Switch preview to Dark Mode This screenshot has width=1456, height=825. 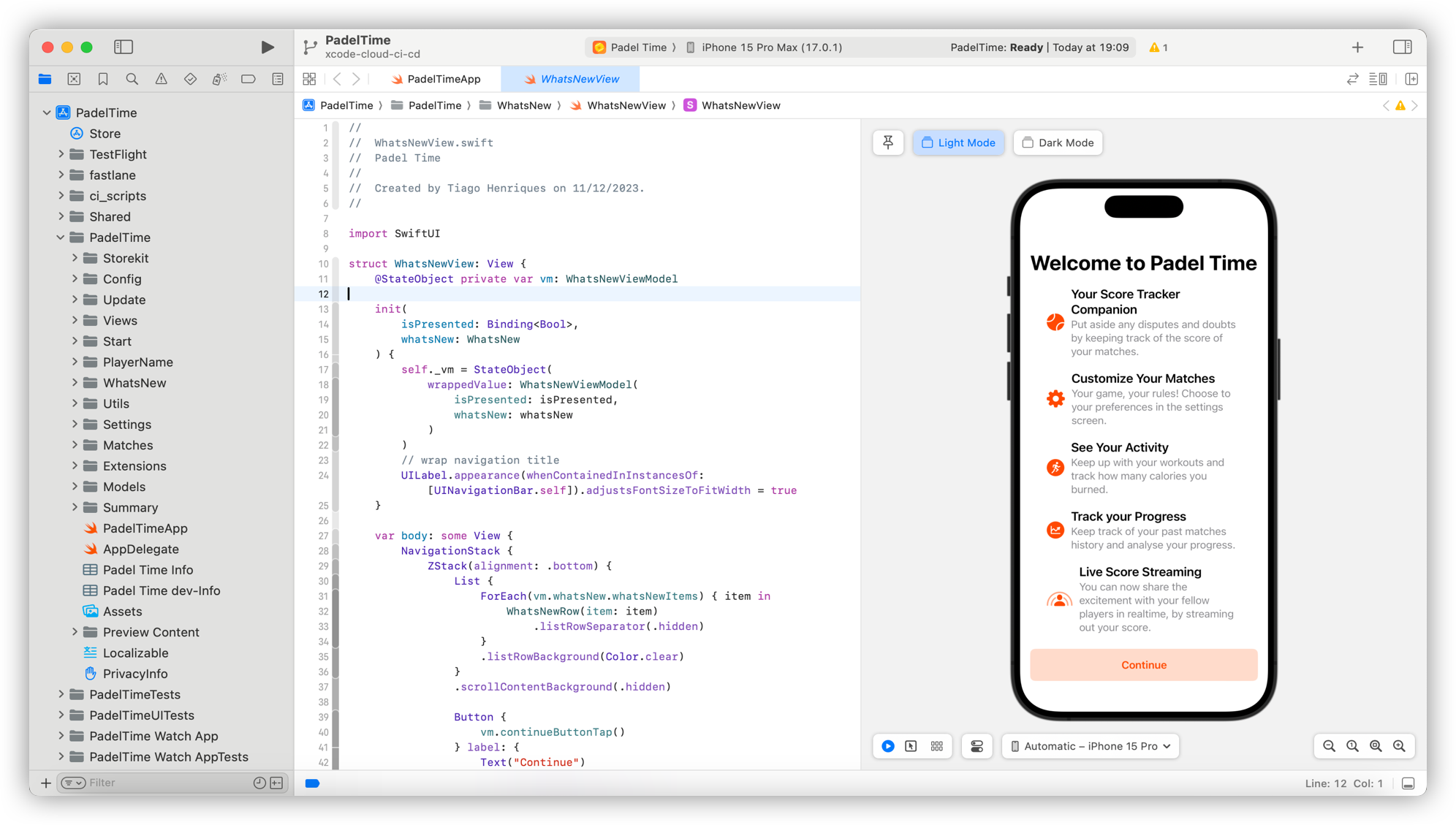point(1058,142)
